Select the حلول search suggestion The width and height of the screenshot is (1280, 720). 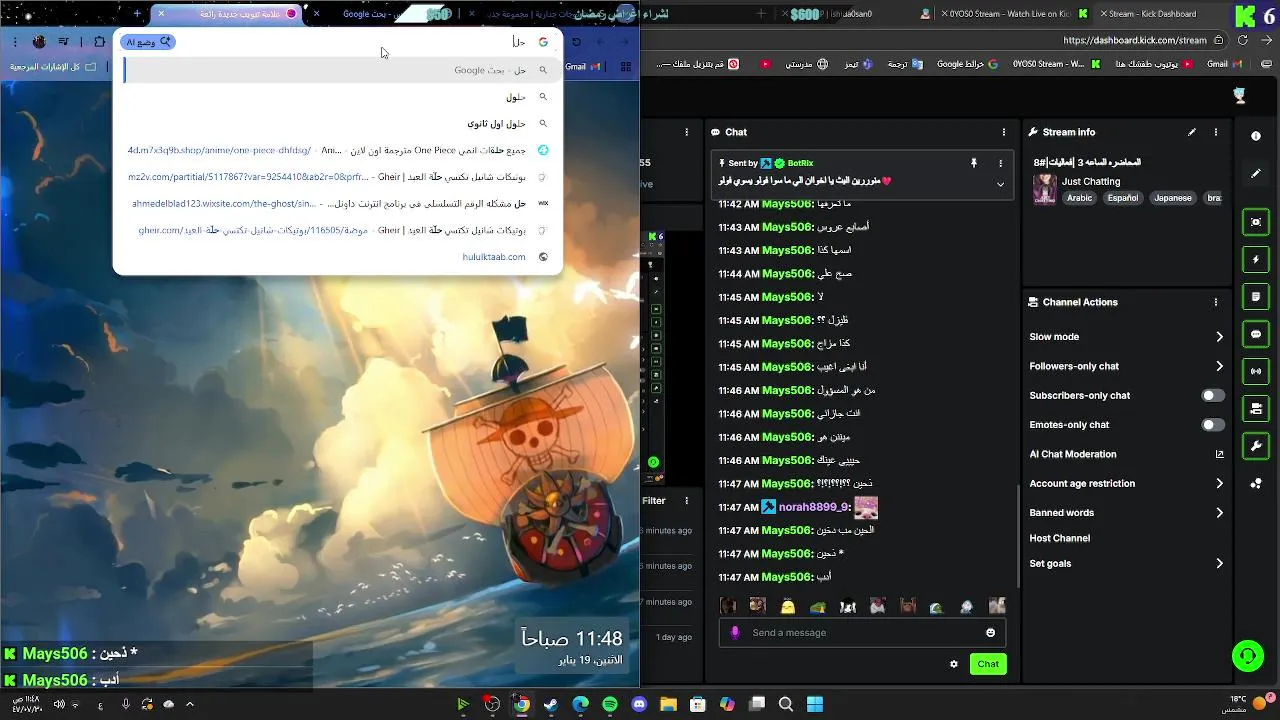pos(338,97)
